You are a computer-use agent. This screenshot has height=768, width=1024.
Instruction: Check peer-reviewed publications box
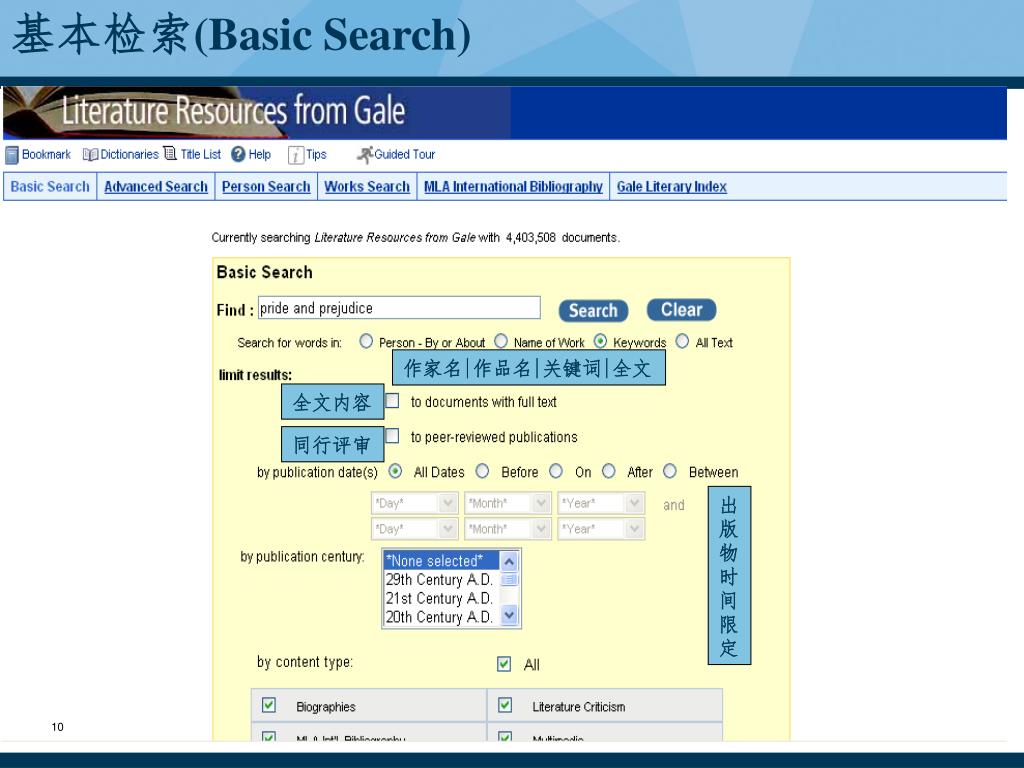(x=392, y=436)
